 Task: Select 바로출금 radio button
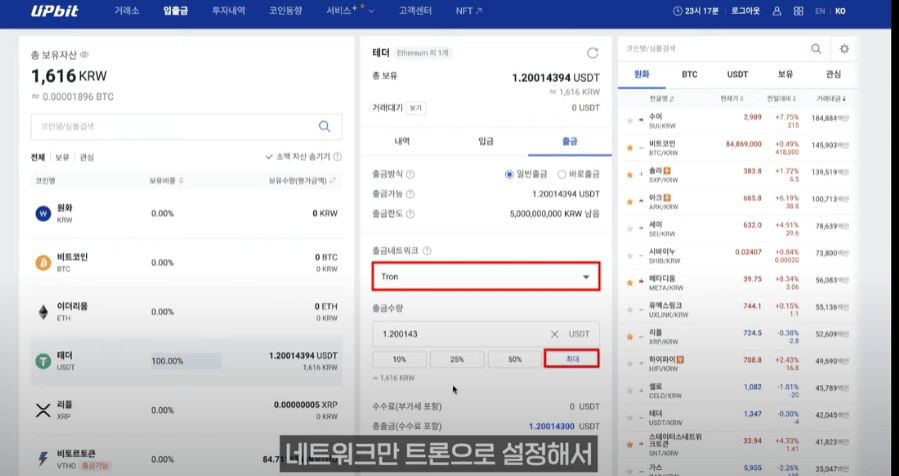point(562,174)
